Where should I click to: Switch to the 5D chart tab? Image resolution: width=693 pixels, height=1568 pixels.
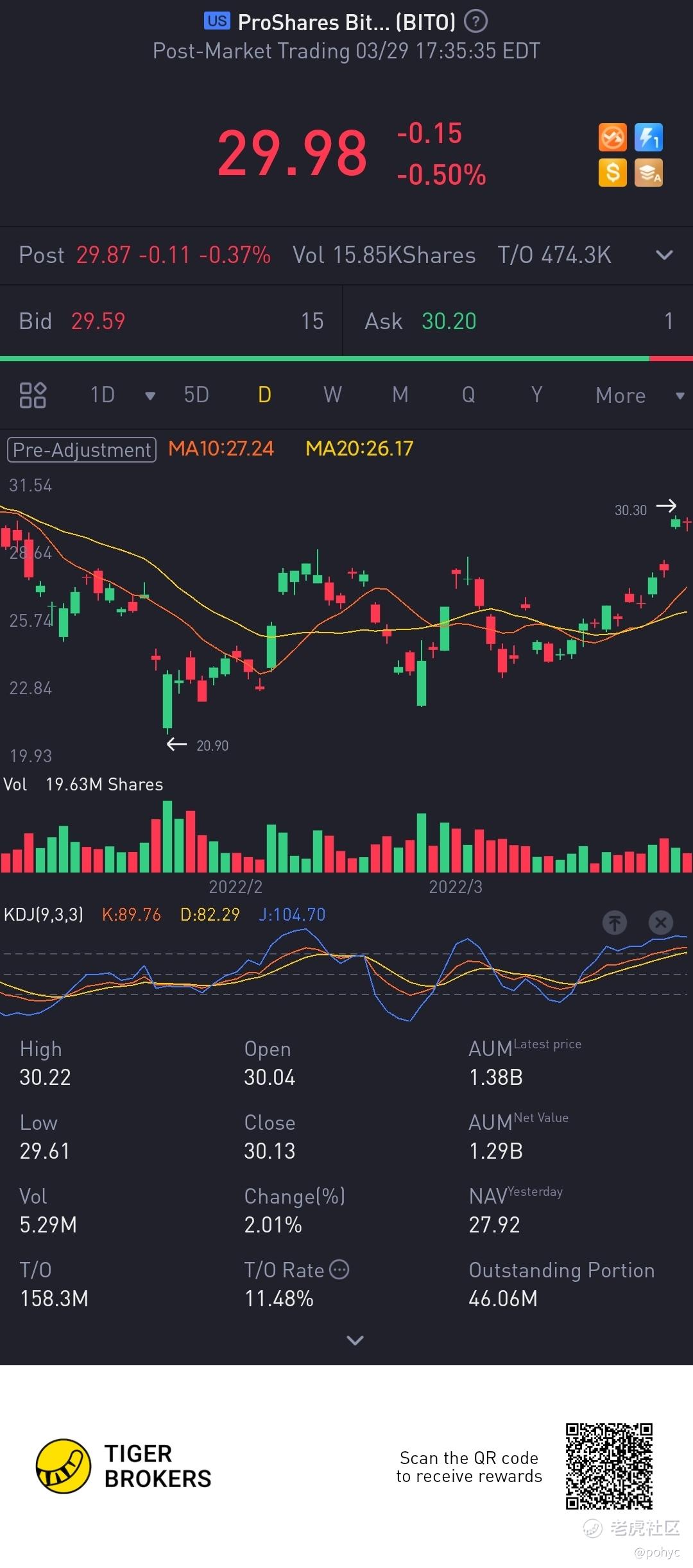196,395
